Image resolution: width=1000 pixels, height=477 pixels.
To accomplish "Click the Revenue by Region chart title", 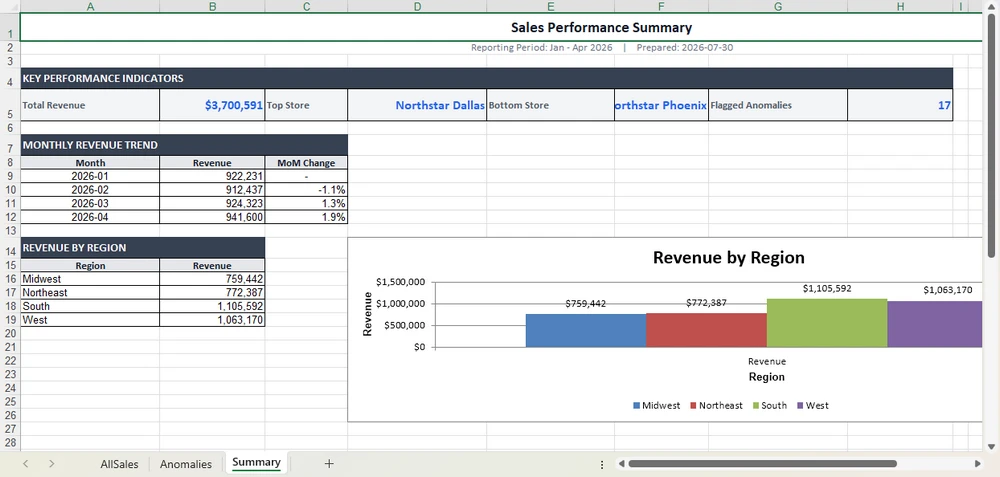I will pyautogui.click(x=728, y=258).
